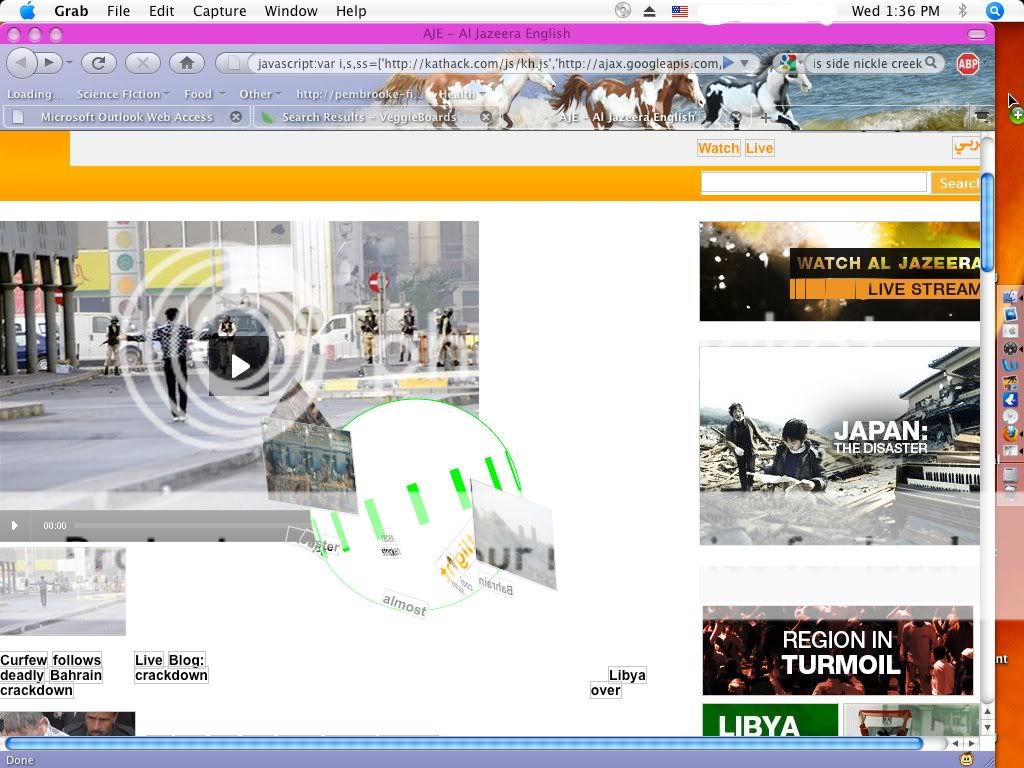
Task: Click the pembrooke bookmark link
Action: 359,94
